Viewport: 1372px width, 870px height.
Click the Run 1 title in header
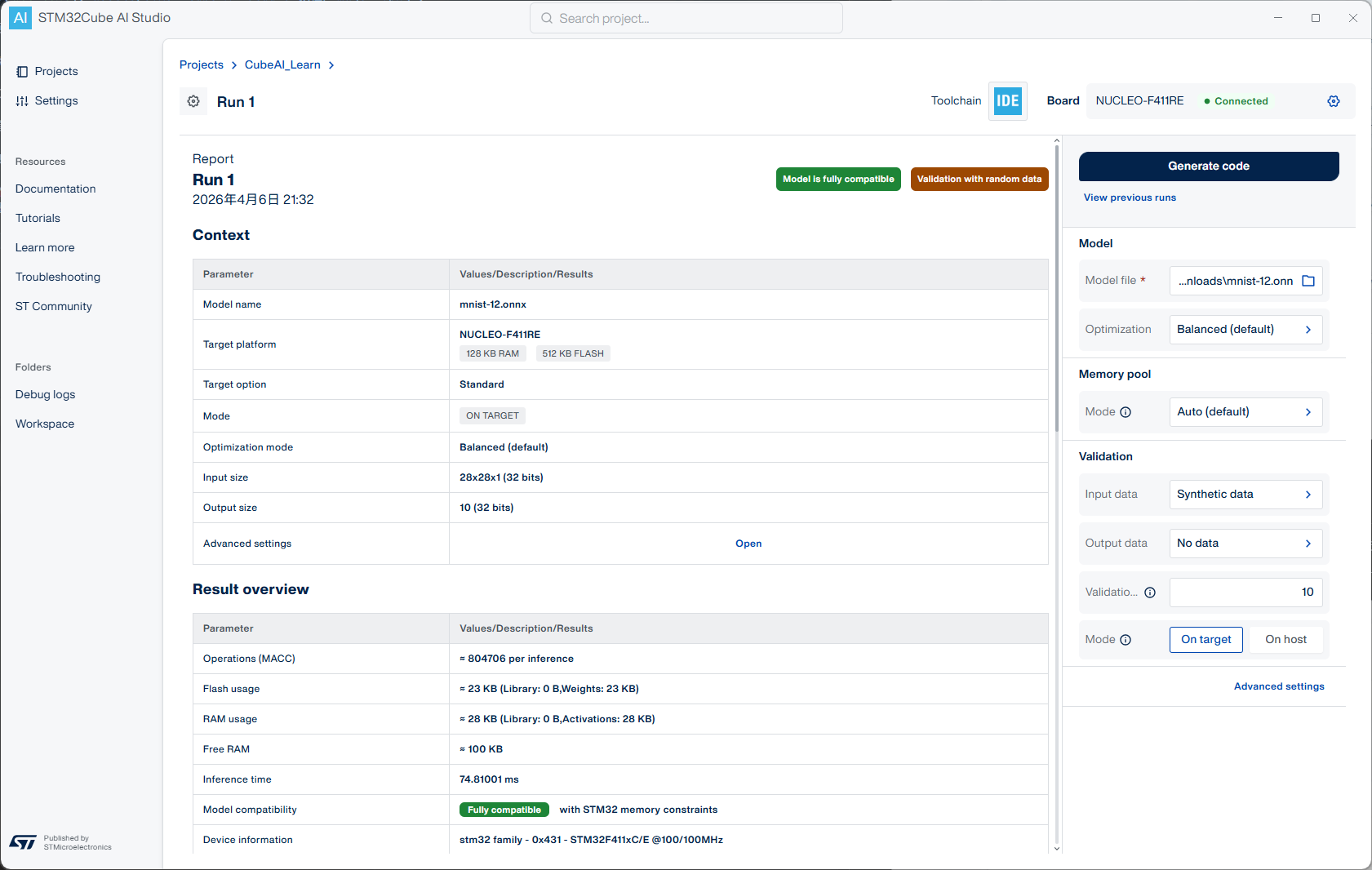tap(236, 102)
